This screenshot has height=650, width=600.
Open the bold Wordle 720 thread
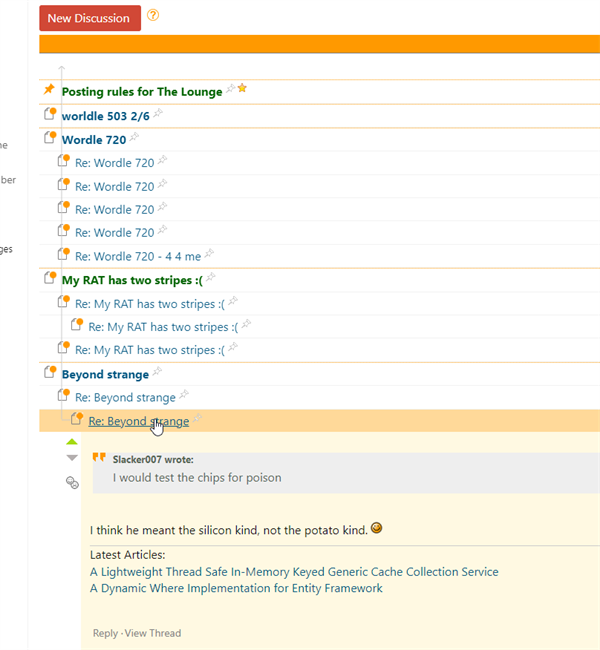click(94, 140)
